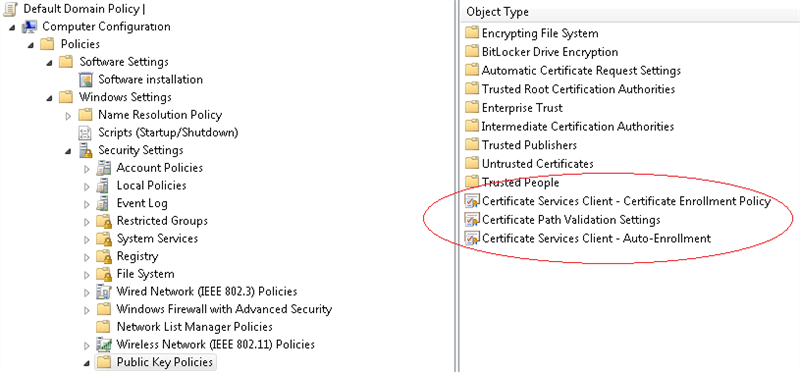The height and width of the screenshot is (373, 800).
Task: Click the Auto-Enrollment certificate icon
Action: [x=472, y=238]
